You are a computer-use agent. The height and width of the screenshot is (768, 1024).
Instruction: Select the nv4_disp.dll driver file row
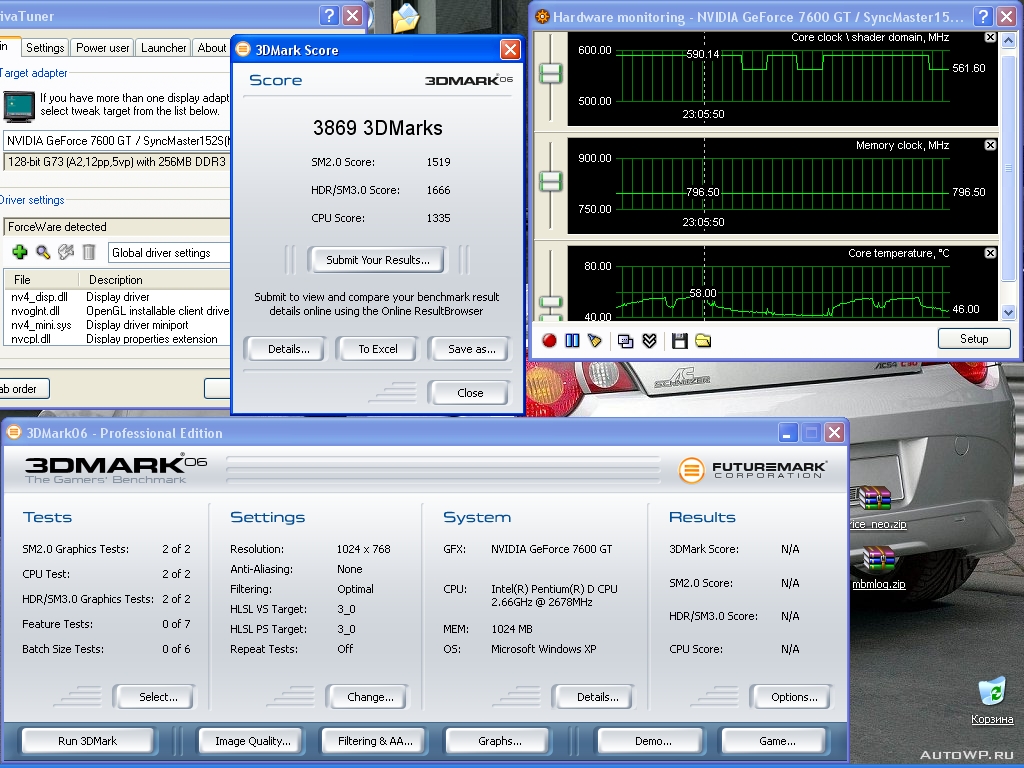click(118, 296)
